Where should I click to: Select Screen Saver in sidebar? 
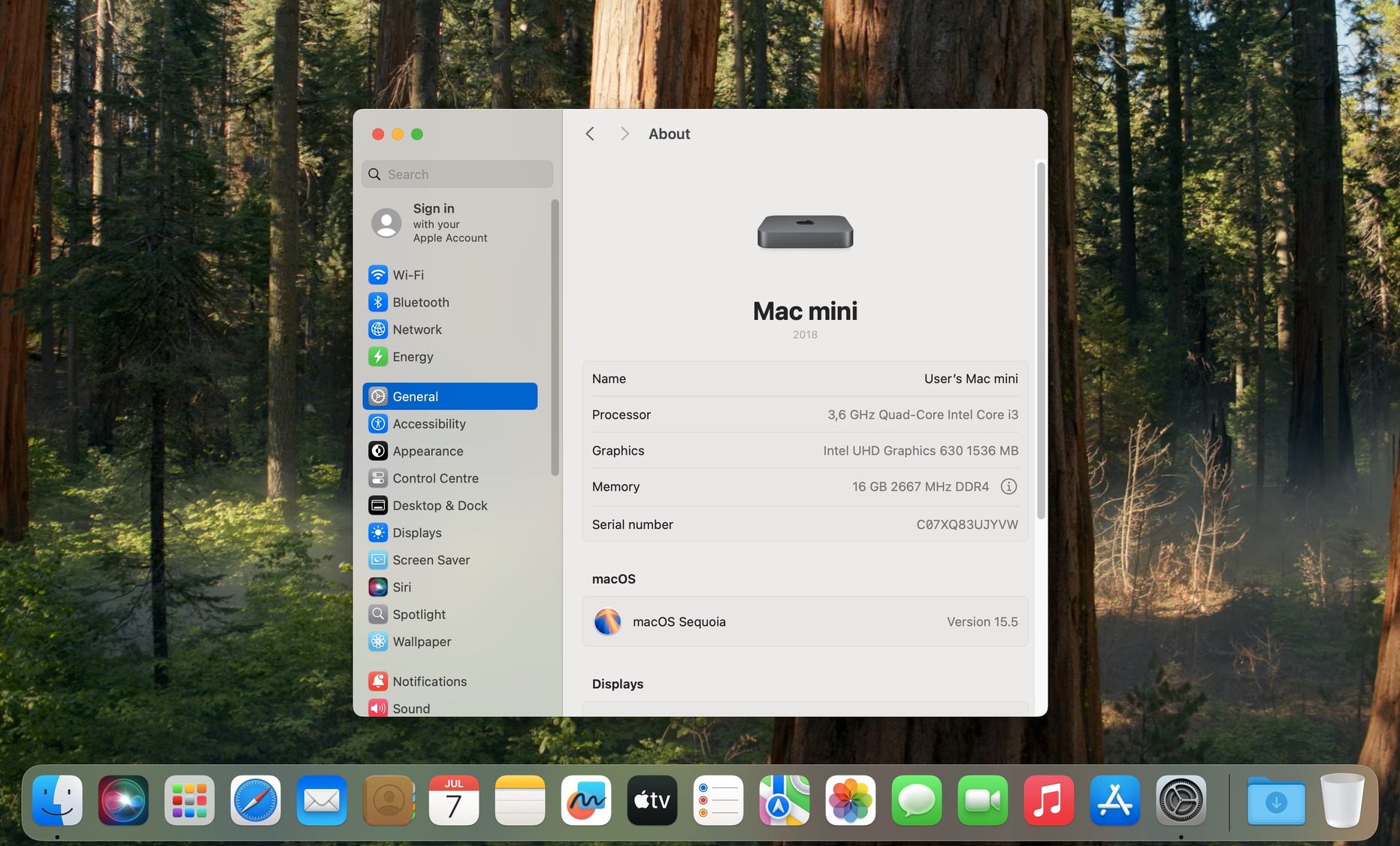[x=449, y=560]
